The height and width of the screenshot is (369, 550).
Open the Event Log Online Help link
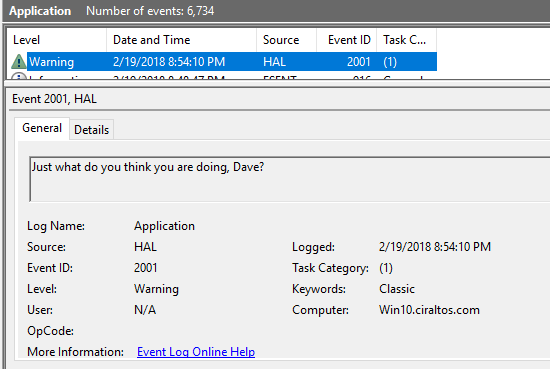[x=196, y=351]
